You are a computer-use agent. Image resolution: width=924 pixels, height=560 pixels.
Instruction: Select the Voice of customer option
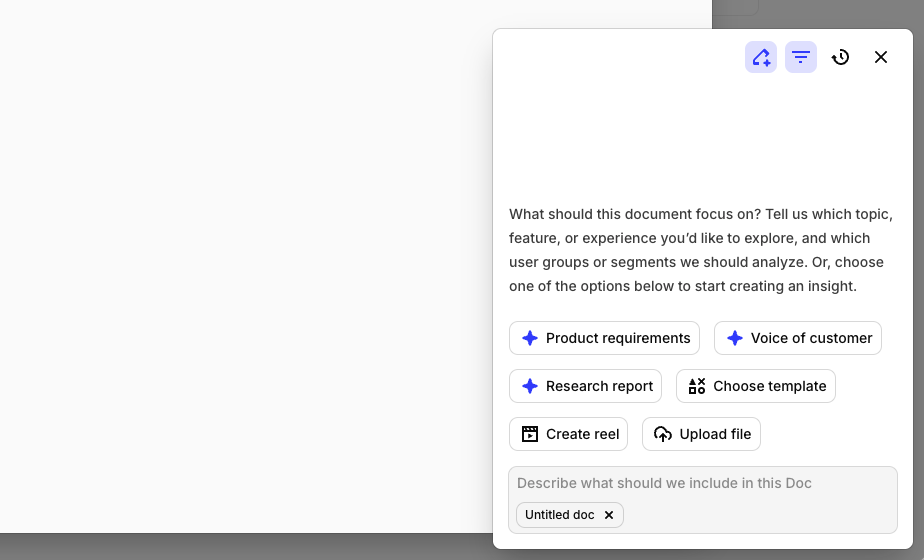point(798,338)
